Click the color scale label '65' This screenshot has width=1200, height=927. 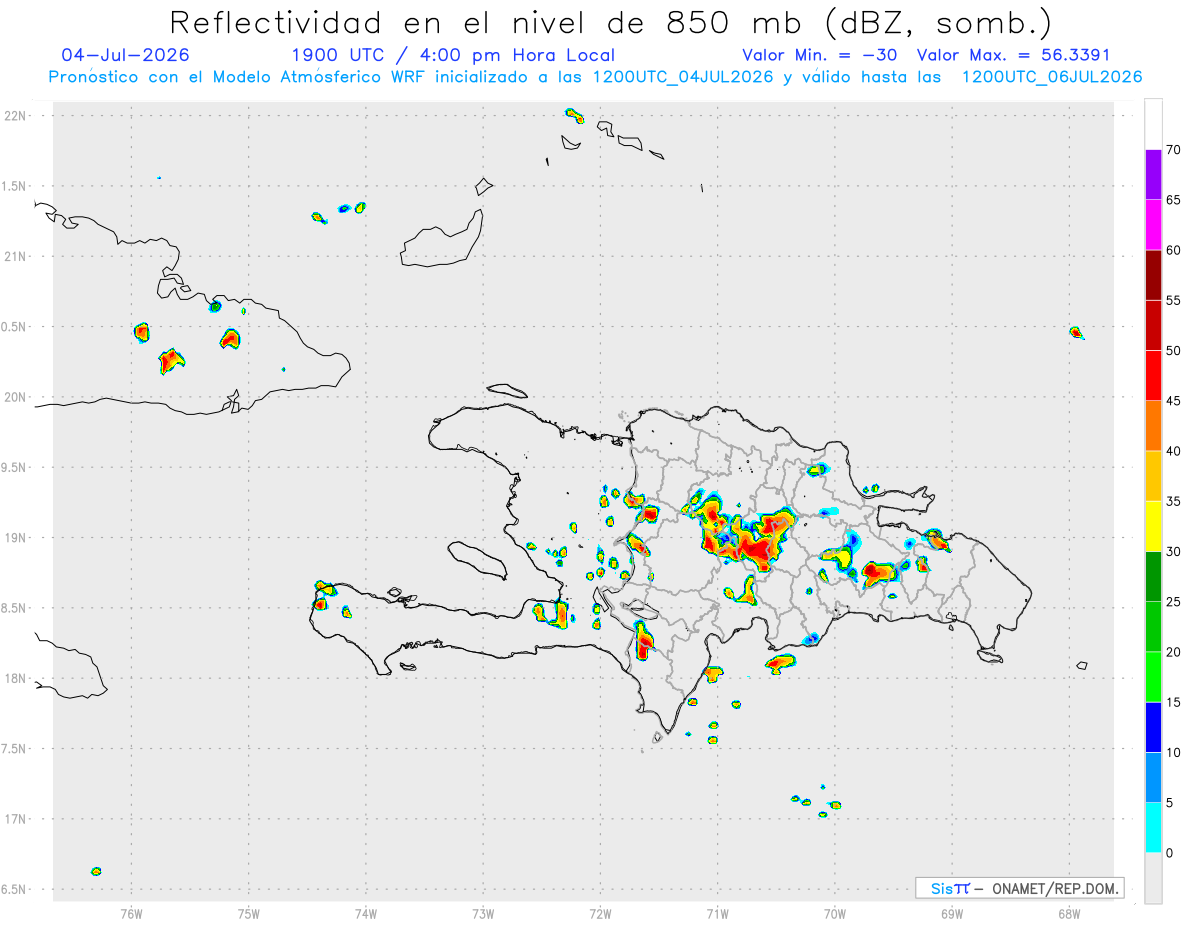coord(1174,199)
